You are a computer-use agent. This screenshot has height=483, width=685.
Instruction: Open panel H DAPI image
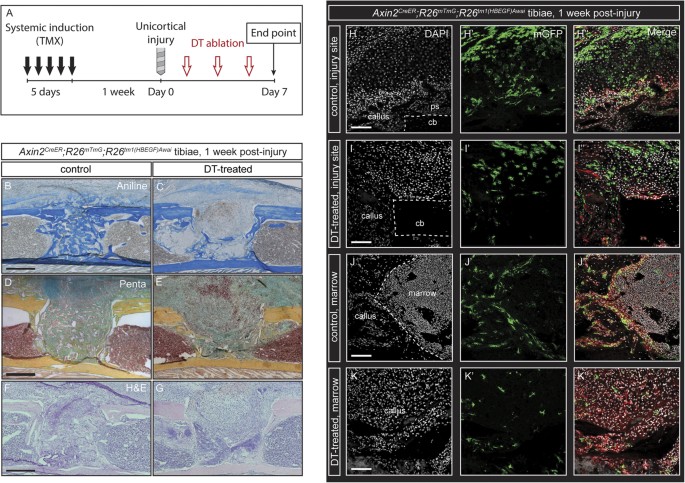coord(399,78)
